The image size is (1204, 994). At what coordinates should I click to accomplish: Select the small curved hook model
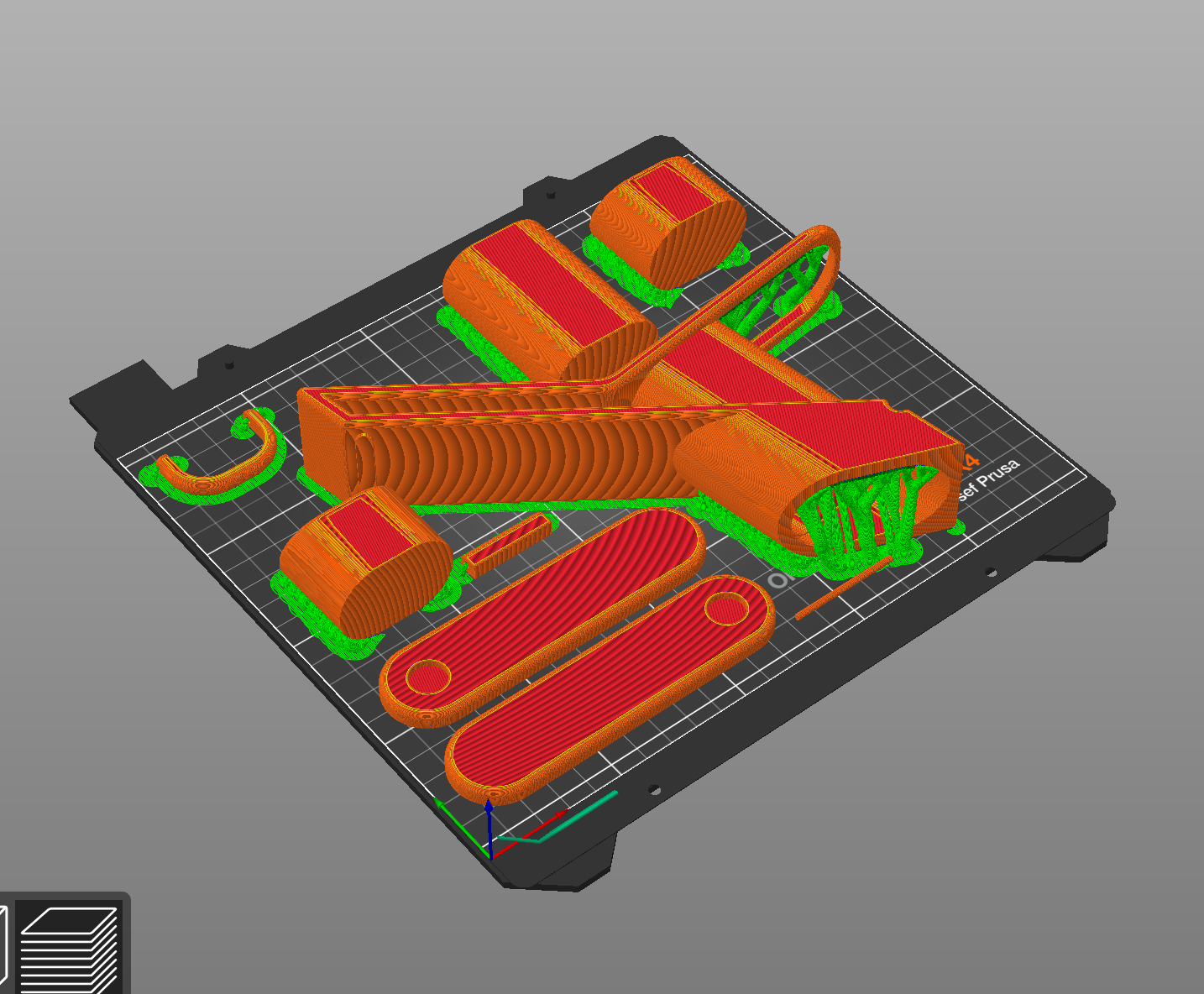[x=220, y=457]
